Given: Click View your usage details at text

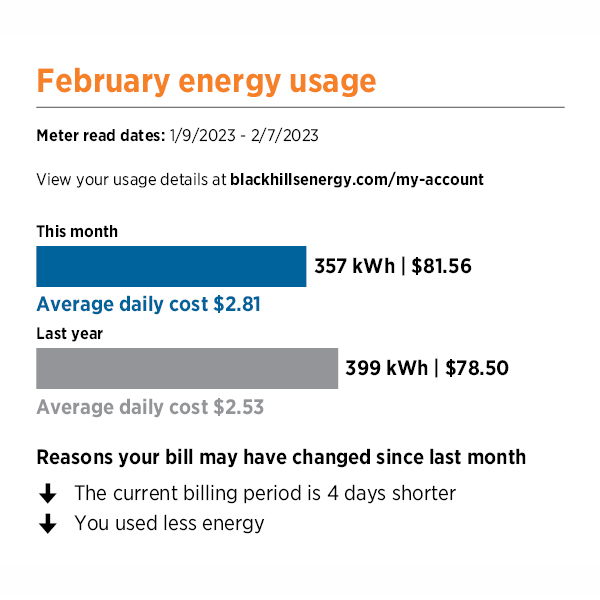Looking at the screenshot, I should (131, 179).
